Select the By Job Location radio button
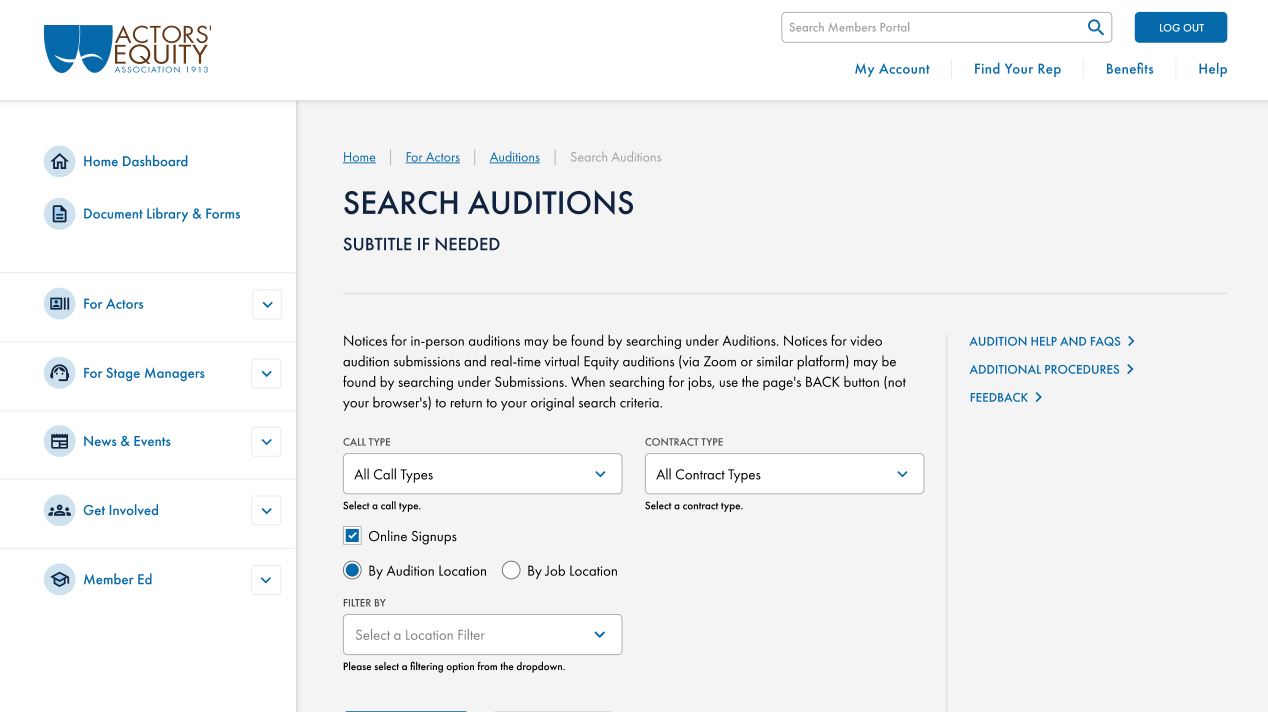The width and height of the screenshot is (1268, 712). (511, 570)
